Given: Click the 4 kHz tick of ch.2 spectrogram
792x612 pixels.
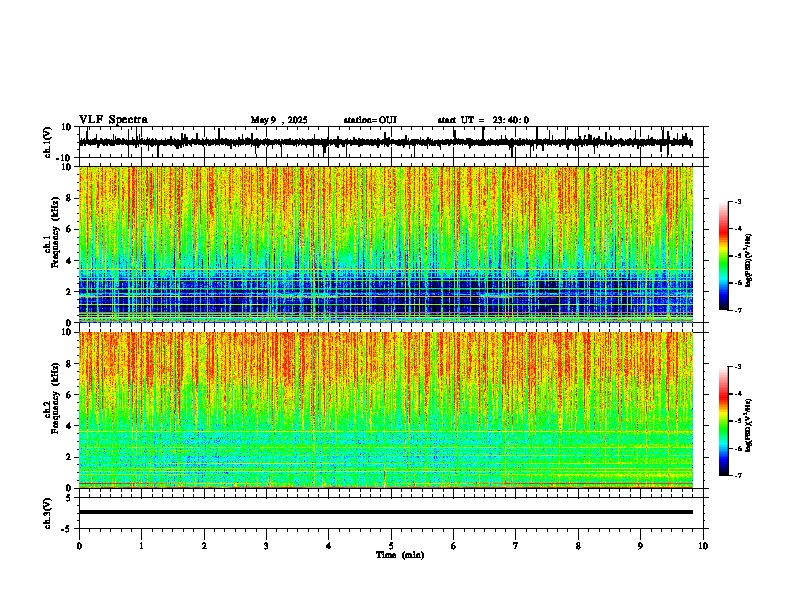Looking at the screenshot, I should [69, 426].
